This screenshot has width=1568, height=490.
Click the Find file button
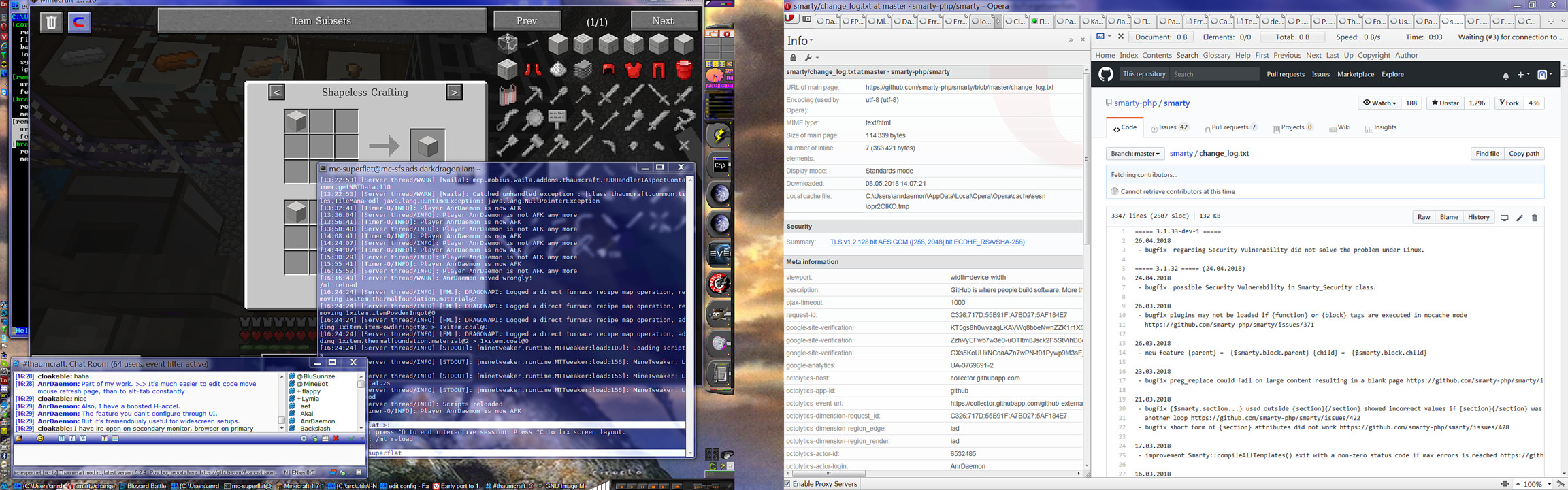1487,154
